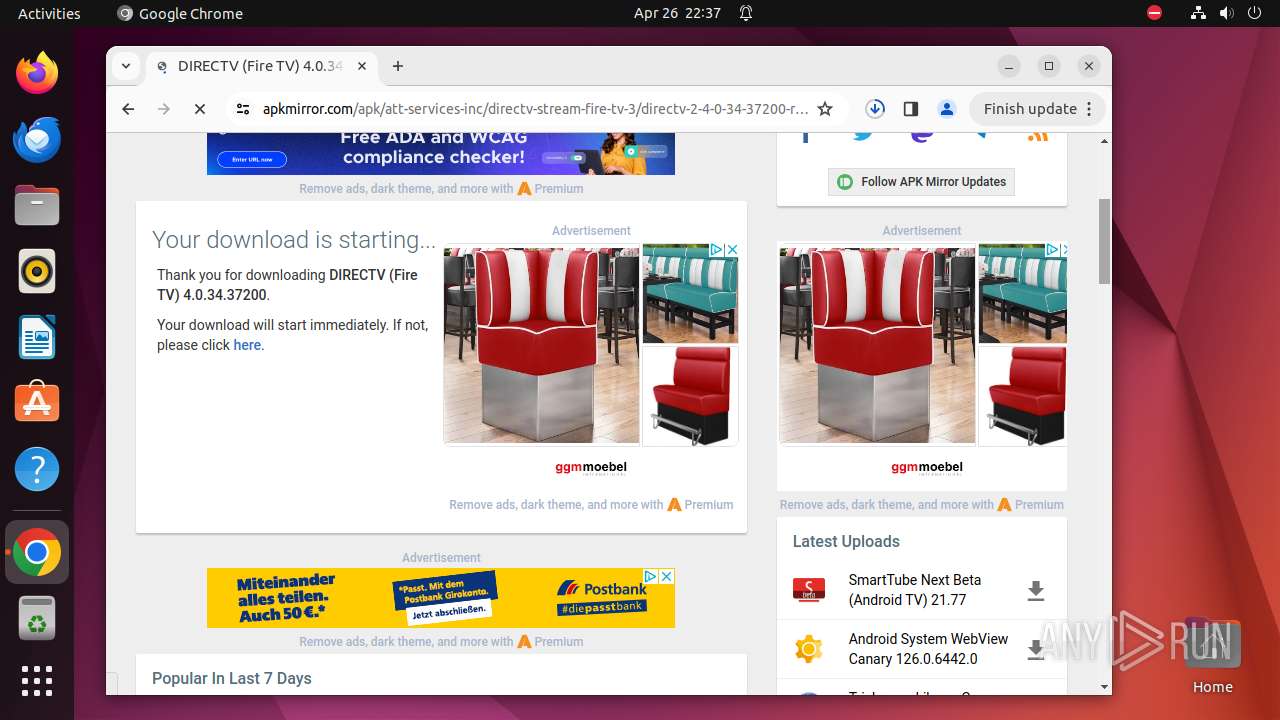Open Android System WebView Canary entry
This screenshot has width=1280, height=720.
pos(928,649)
